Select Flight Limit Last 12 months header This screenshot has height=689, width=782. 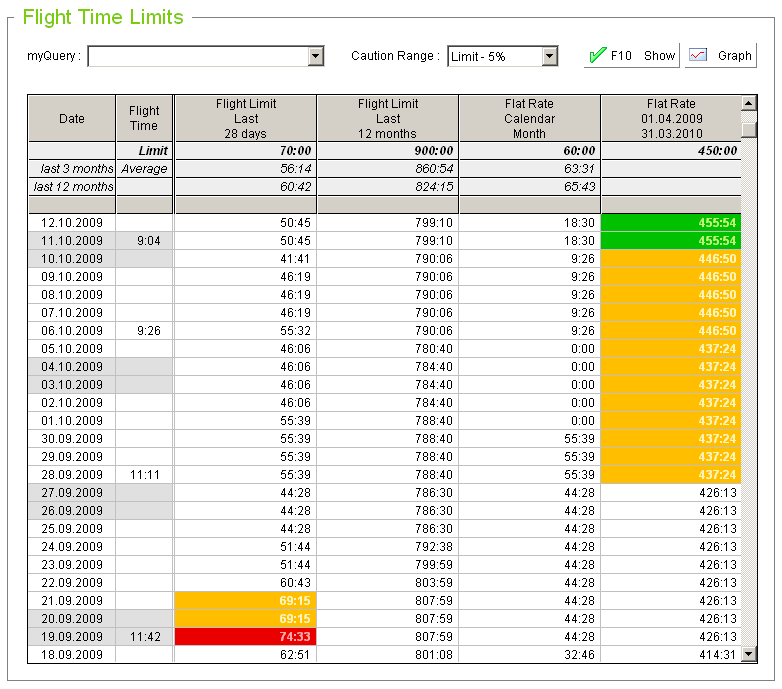388,119
